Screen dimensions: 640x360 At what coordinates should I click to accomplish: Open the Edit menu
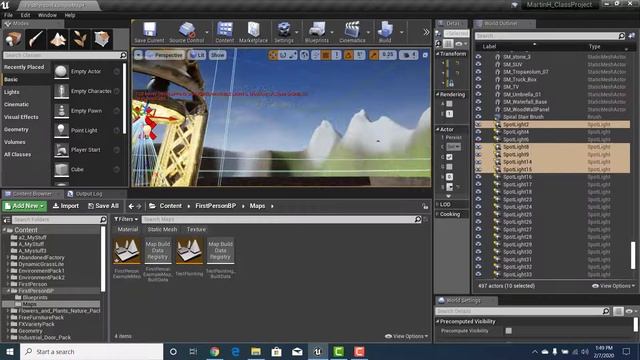(x=25, y=15)
